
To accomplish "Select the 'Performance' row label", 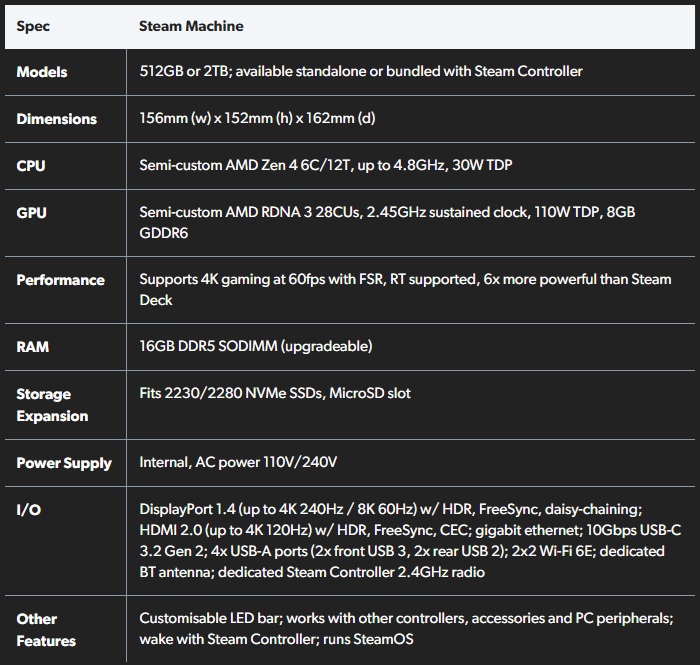I will click(x=60, y=280).
